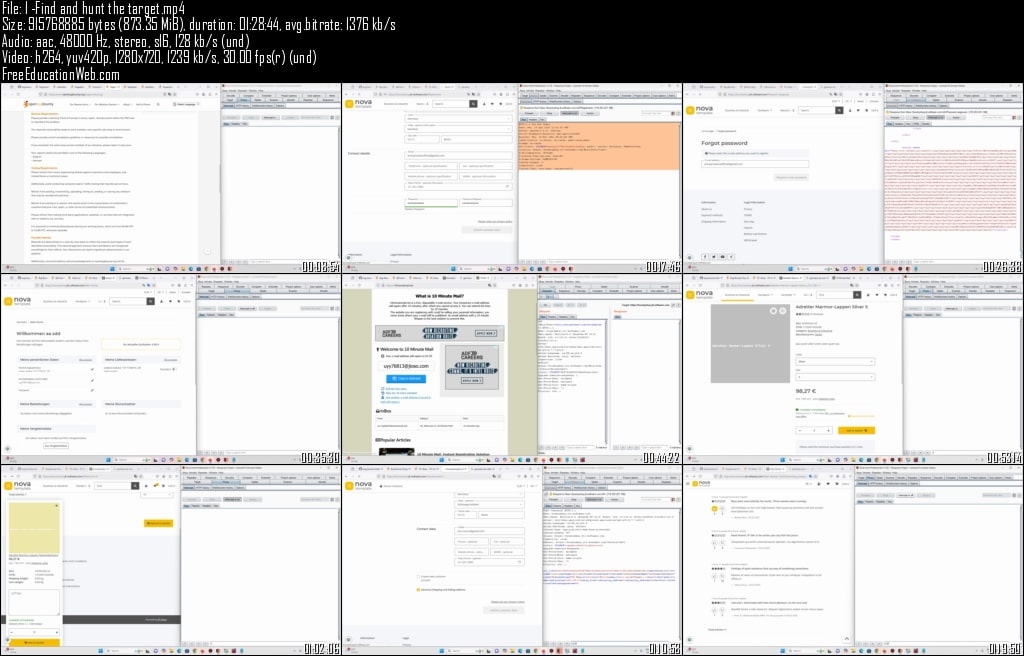The height and width of the screenshot is (656, 1024).
Task: Click the nova logo in the 01:02:06 frame
Action: [20, 485]
